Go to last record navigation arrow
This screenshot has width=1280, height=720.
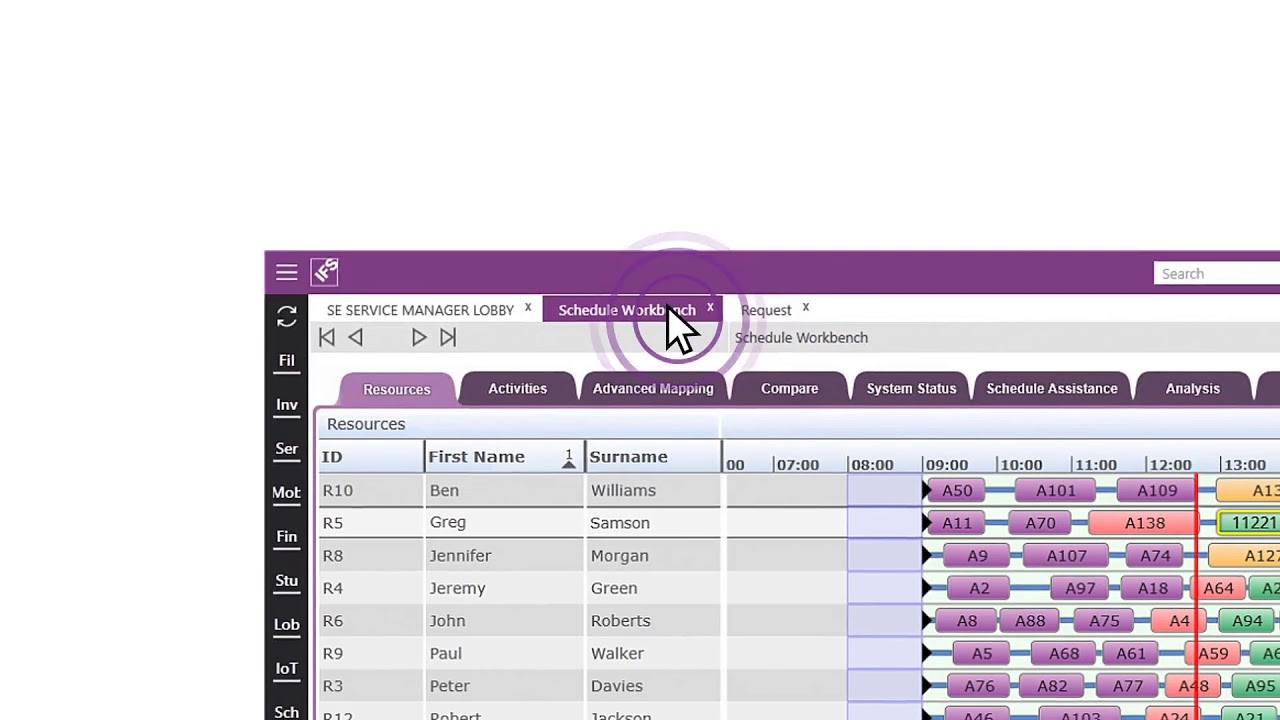point(448,338)
